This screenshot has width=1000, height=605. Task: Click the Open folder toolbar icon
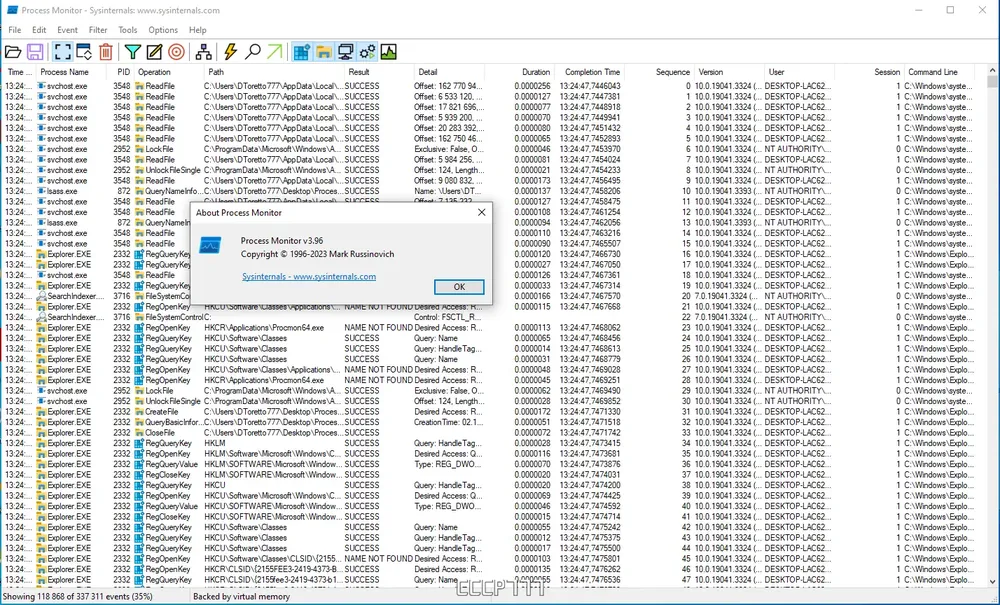(14, 52)
